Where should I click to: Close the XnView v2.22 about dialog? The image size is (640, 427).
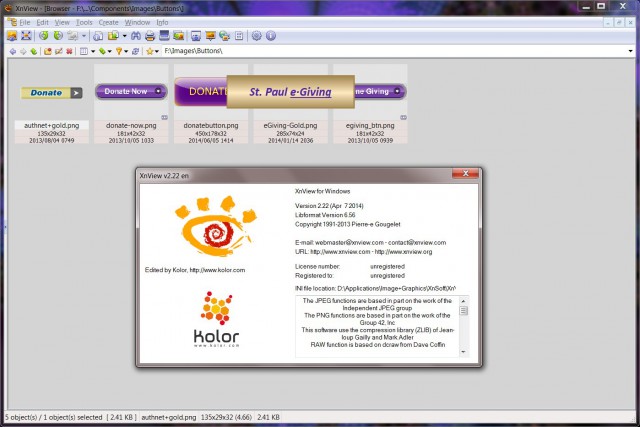(x=465, y=173)
